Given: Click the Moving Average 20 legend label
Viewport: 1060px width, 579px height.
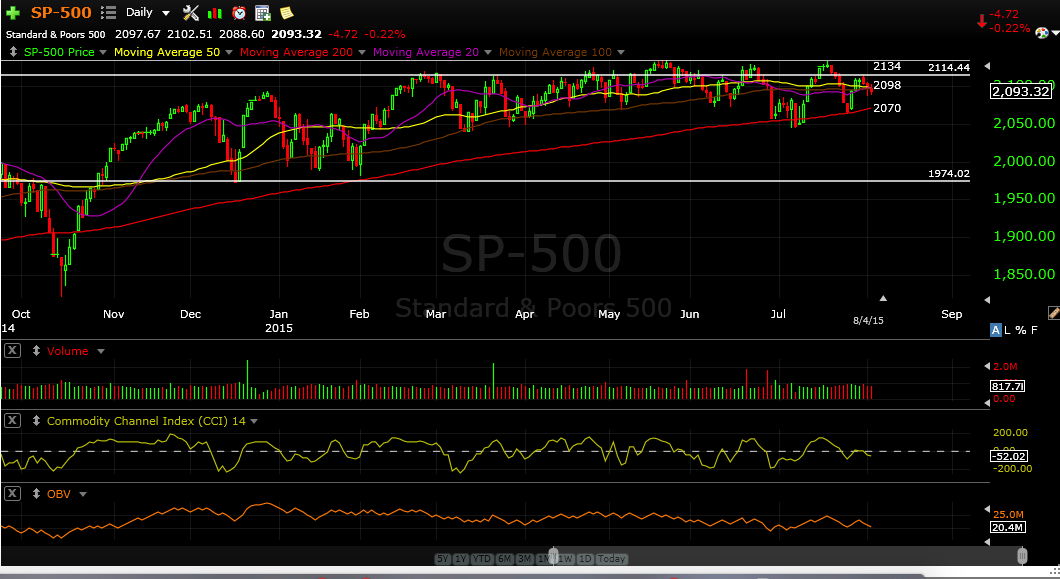Looking at the screenshot, I should tap(426, 52).
